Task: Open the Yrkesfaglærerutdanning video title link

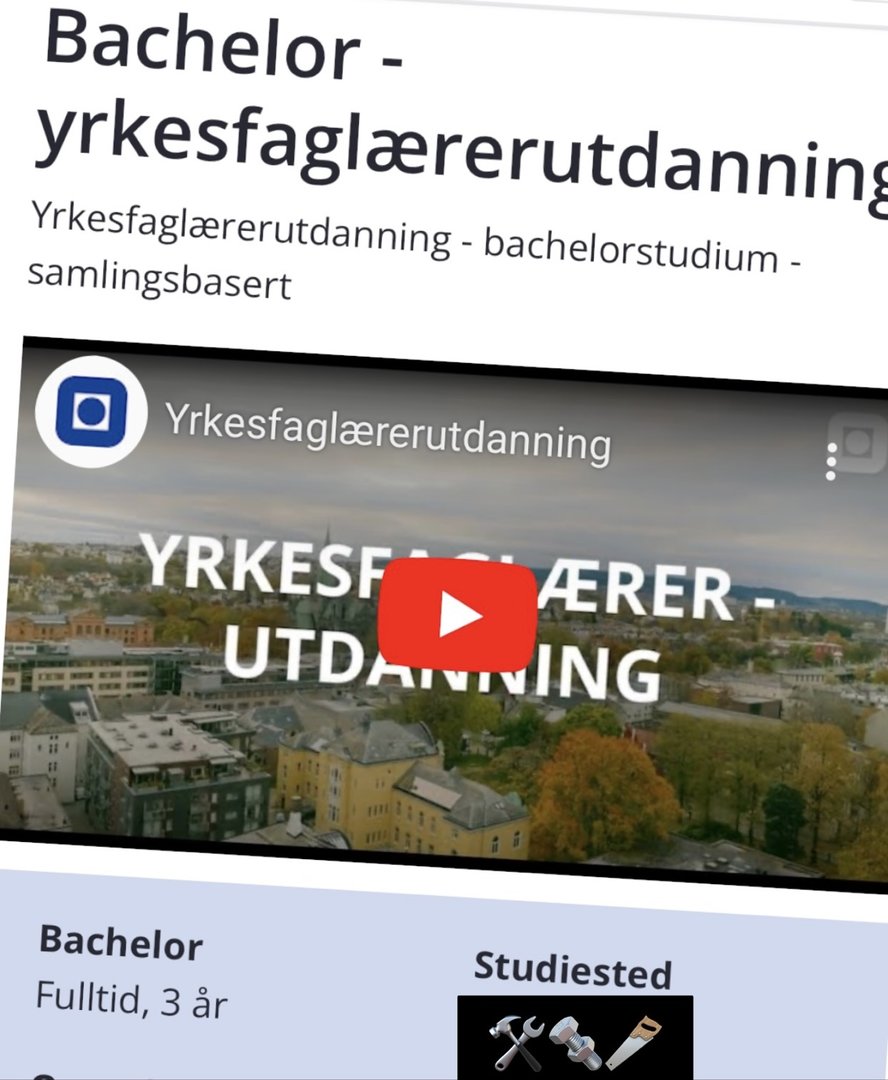Action: coord(388,432)
